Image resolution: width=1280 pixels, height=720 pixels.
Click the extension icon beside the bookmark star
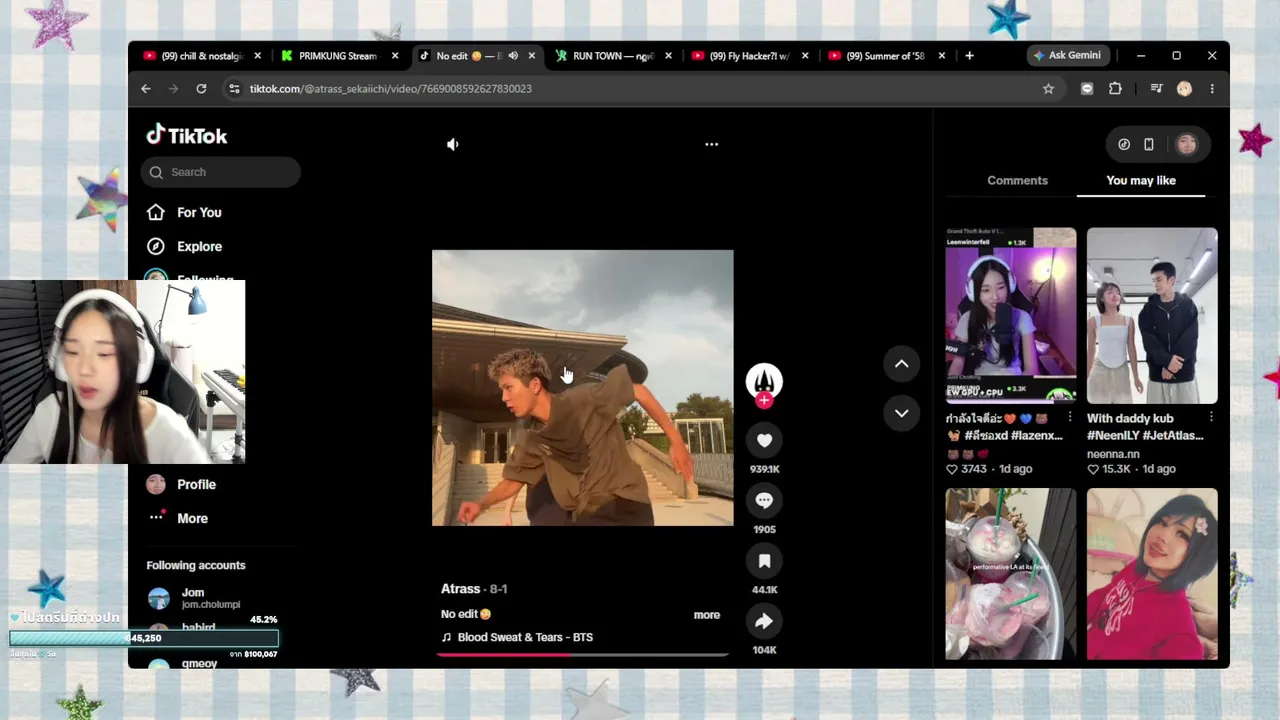tap(1087, 89)
